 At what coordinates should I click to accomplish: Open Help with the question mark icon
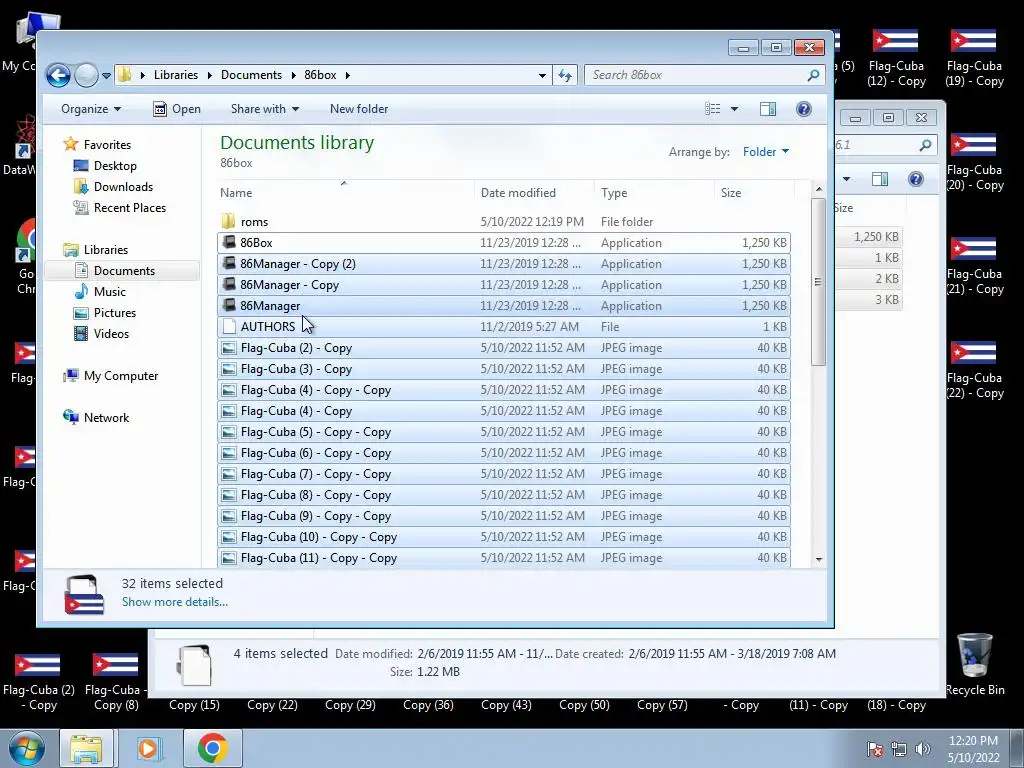(x=804, y=109)
